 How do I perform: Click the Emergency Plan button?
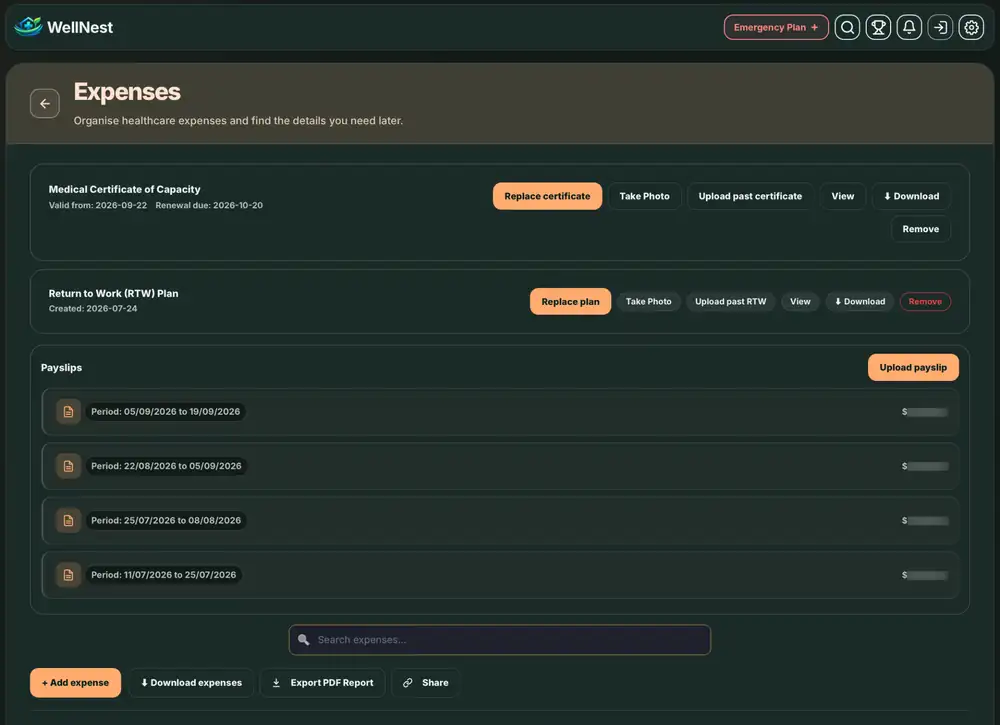(x=776, y=27)
